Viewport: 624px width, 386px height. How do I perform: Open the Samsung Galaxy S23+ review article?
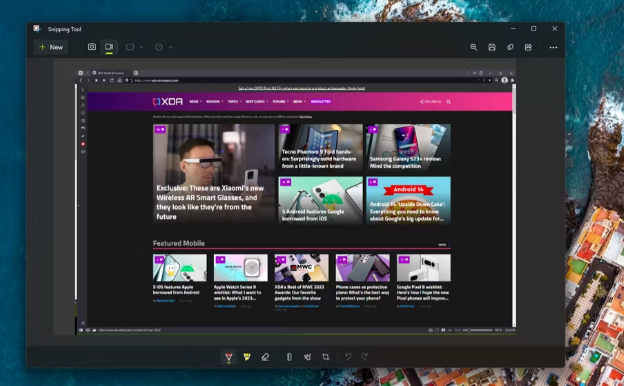click(x=408, y=148)
